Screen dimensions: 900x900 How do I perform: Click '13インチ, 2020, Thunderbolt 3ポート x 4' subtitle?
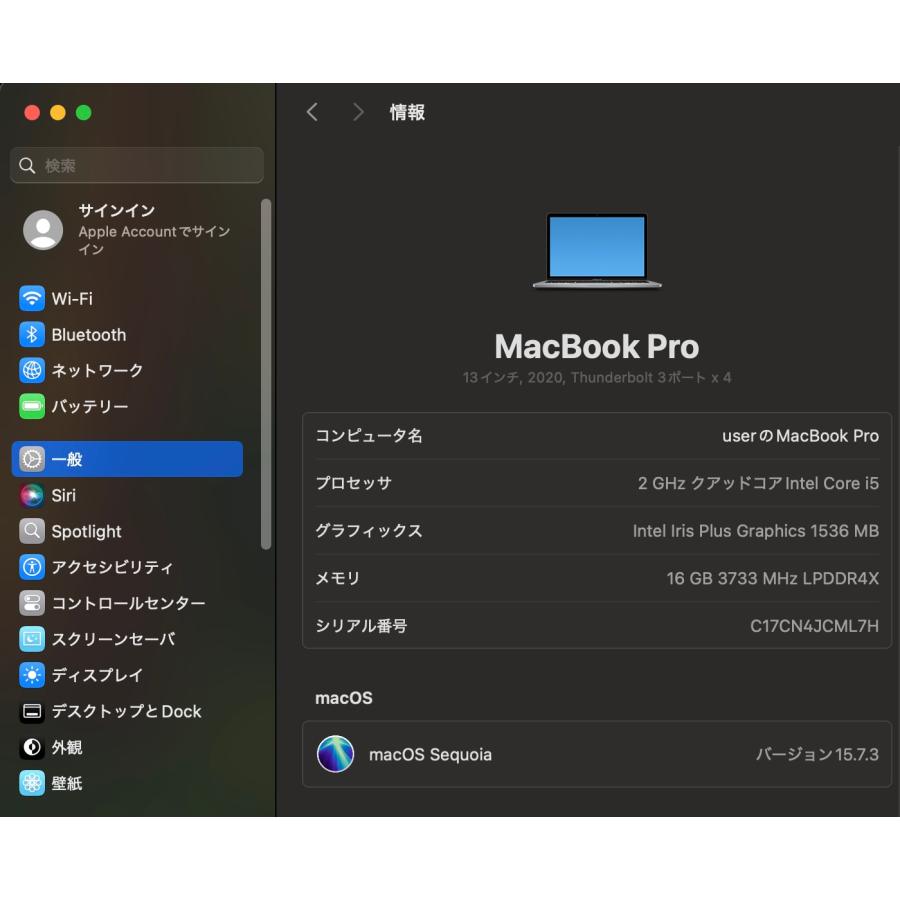coord(597,378)
